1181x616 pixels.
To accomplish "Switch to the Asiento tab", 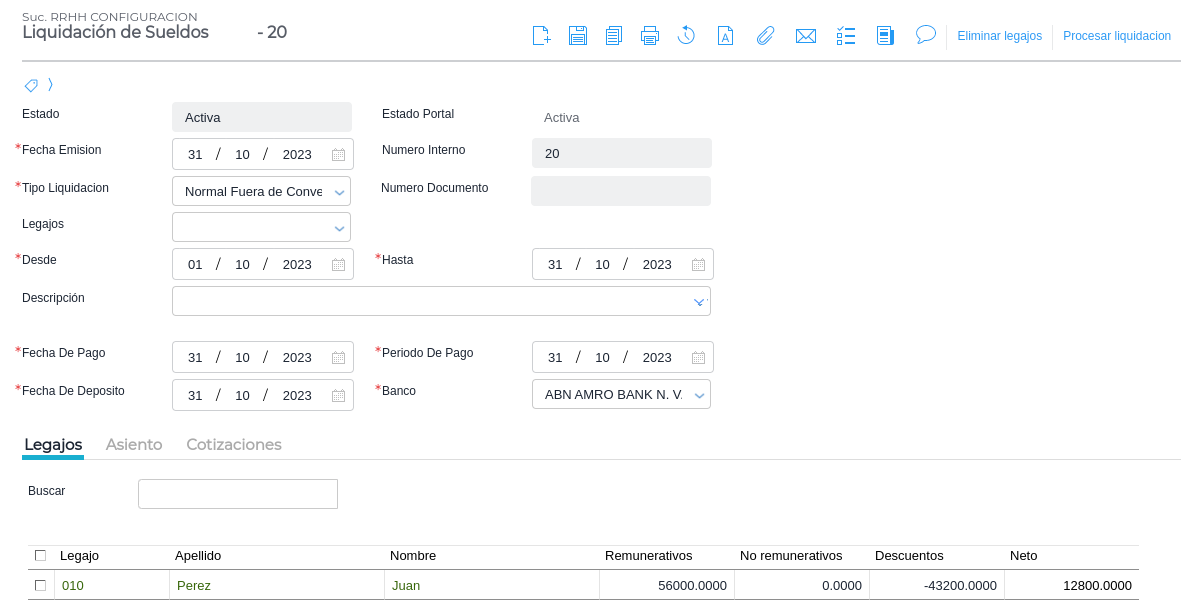I will coord(134,445).
